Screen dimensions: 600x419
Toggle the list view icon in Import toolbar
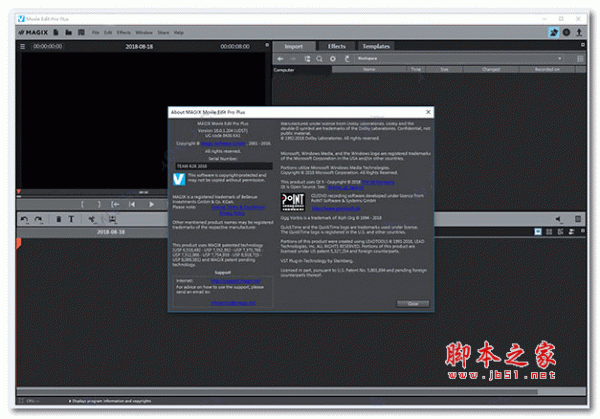coord(580,59)
